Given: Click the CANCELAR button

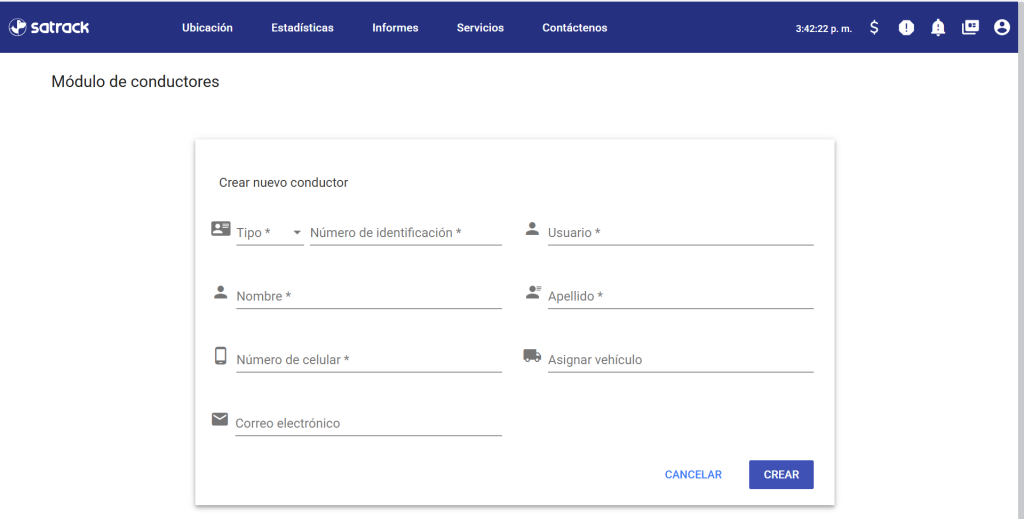Looking at the screenshot, I should 693,475.
